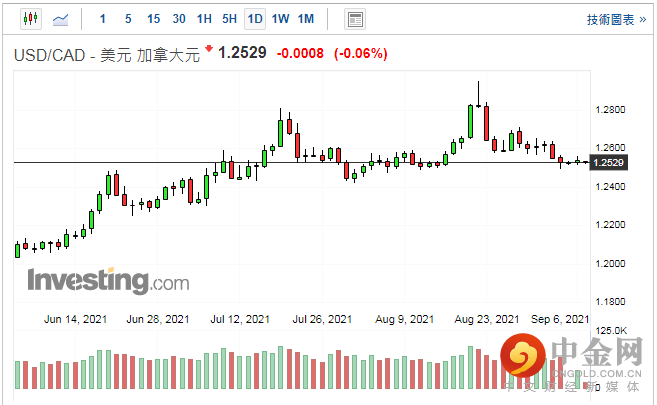Choose the 30 minute timeframe

[x=178, y=19]
